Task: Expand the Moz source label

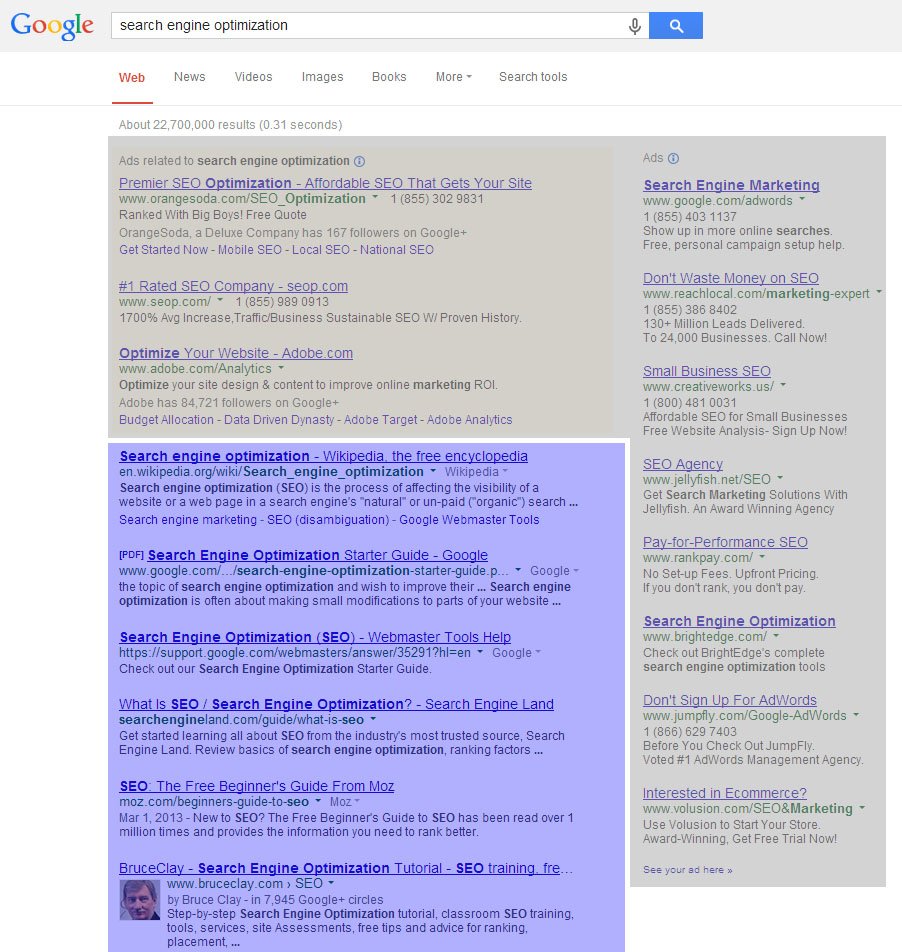Action: pyautogui.click(x=345, y=802)
